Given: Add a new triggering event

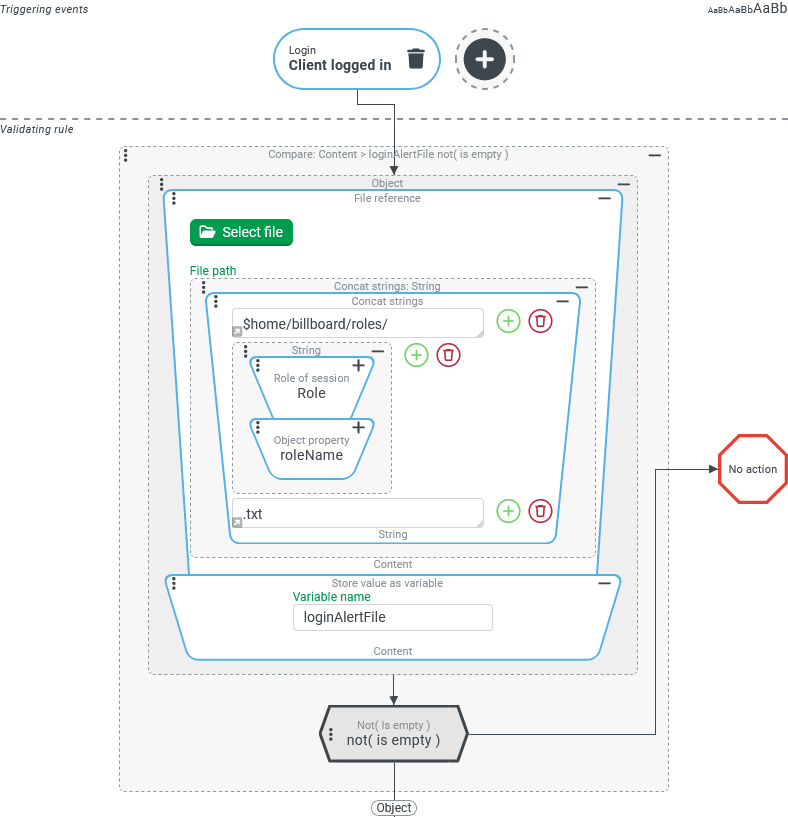Looking at the screenshot, I should (x=485, y=59).
